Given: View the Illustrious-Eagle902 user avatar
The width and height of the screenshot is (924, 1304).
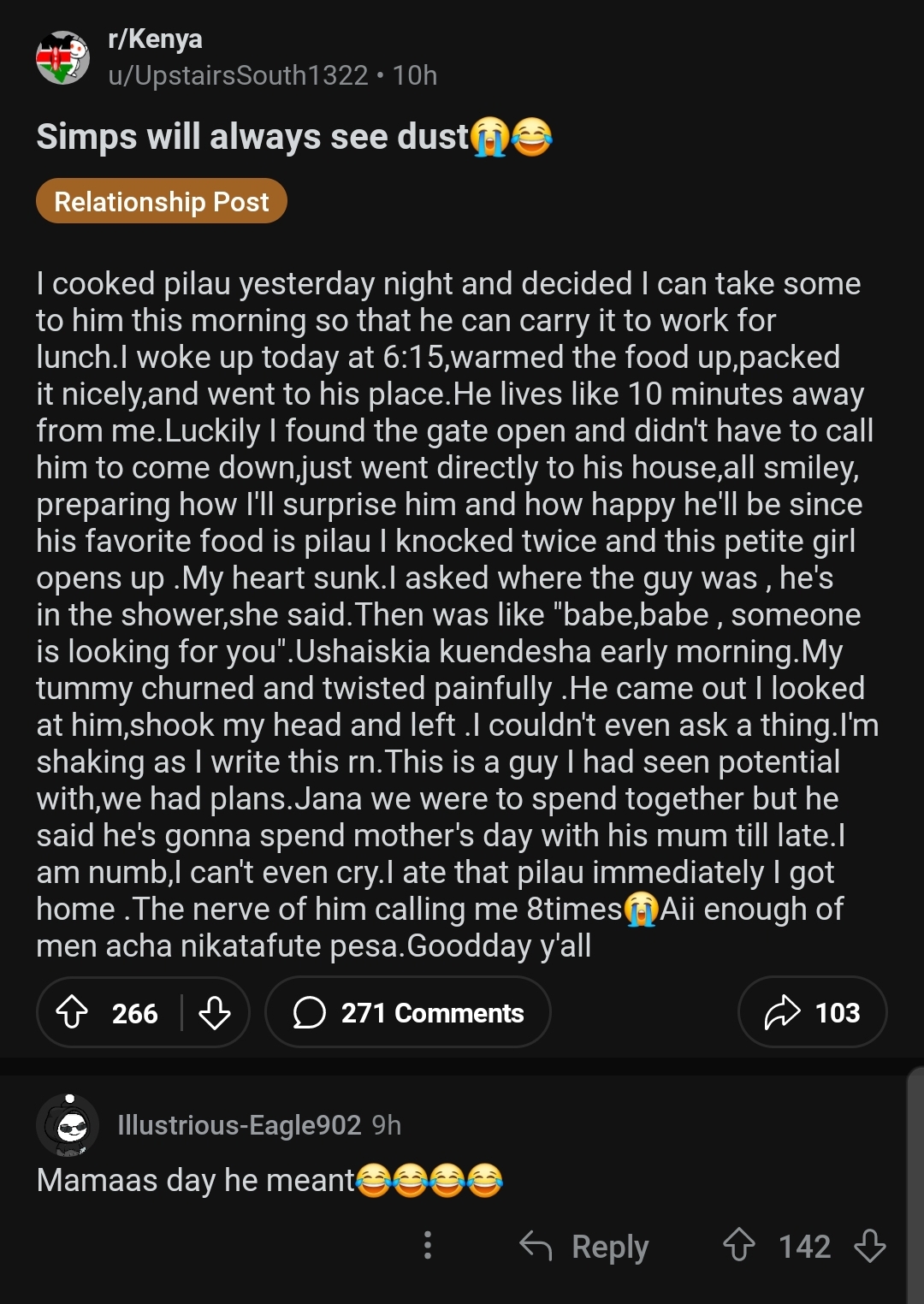Looking at the screenshot, I should 68,1125.
